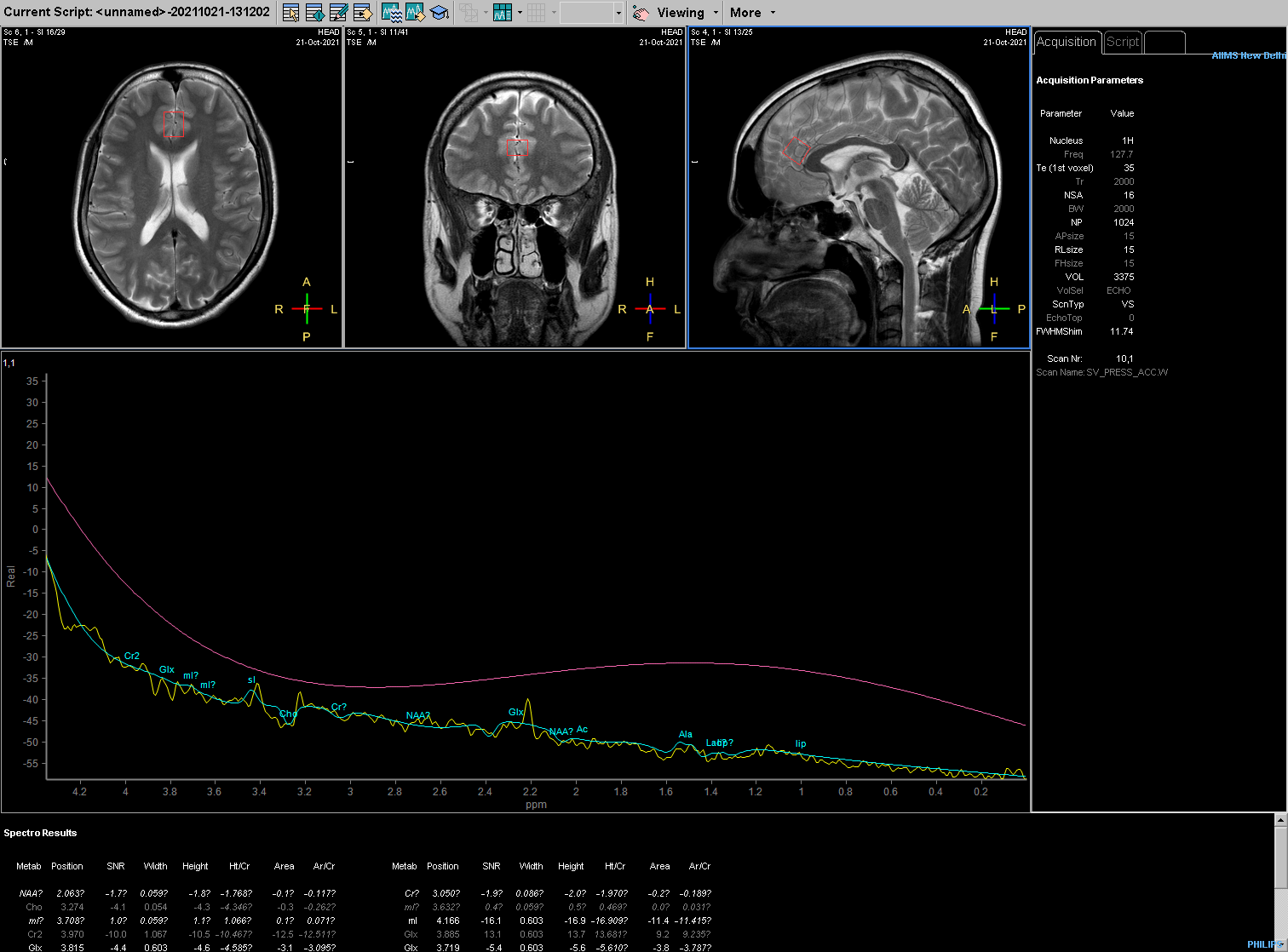Click the Ac peak label on spectrum
Image resolution: width=1288 pixels, height=952 pixels.
coord(582,729)
